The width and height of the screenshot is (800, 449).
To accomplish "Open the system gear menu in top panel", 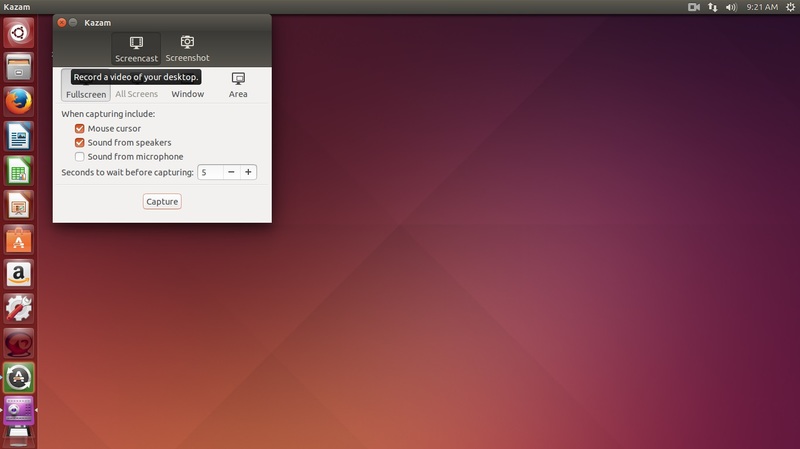I will click(x=790, y=7).
